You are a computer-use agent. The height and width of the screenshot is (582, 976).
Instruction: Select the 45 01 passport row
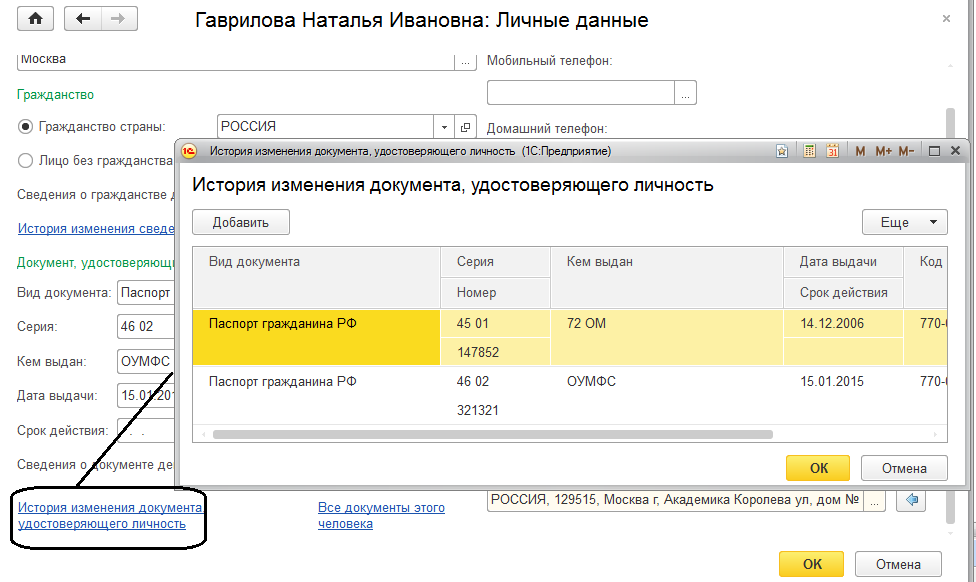pos(570,337)
